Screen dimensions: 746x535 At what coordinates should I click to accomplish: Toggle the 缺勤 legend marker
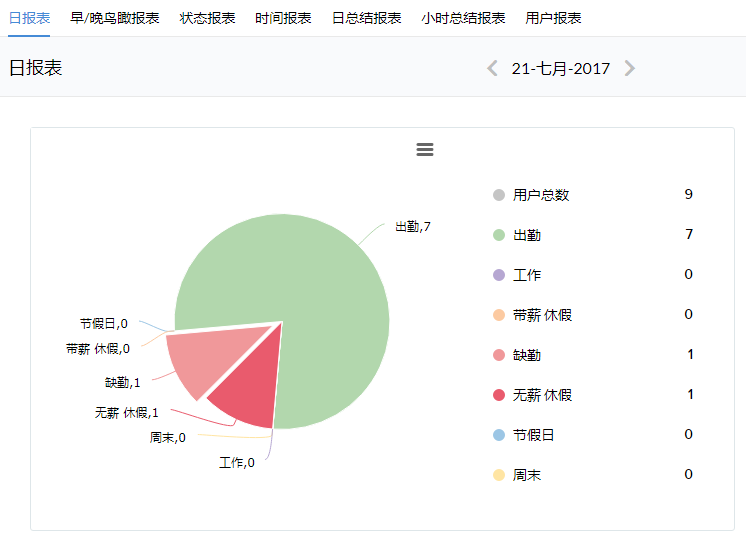click(499, 355)
